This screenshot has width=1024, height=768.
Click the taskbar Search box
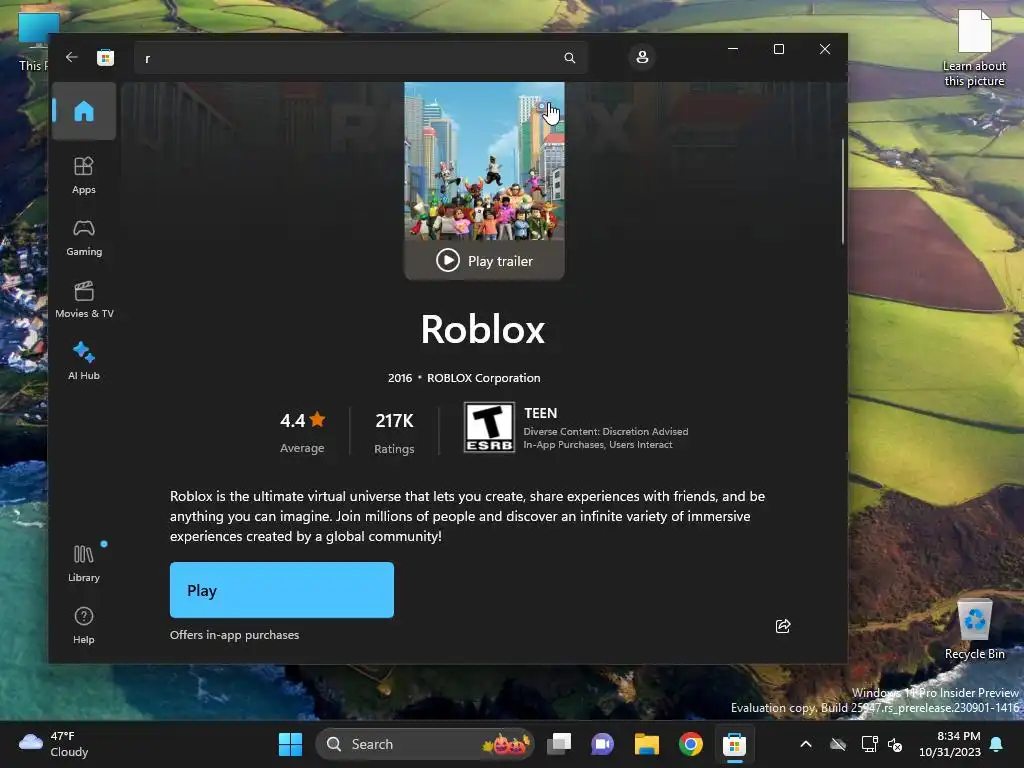pyautogui.click(x=425, y=744)
